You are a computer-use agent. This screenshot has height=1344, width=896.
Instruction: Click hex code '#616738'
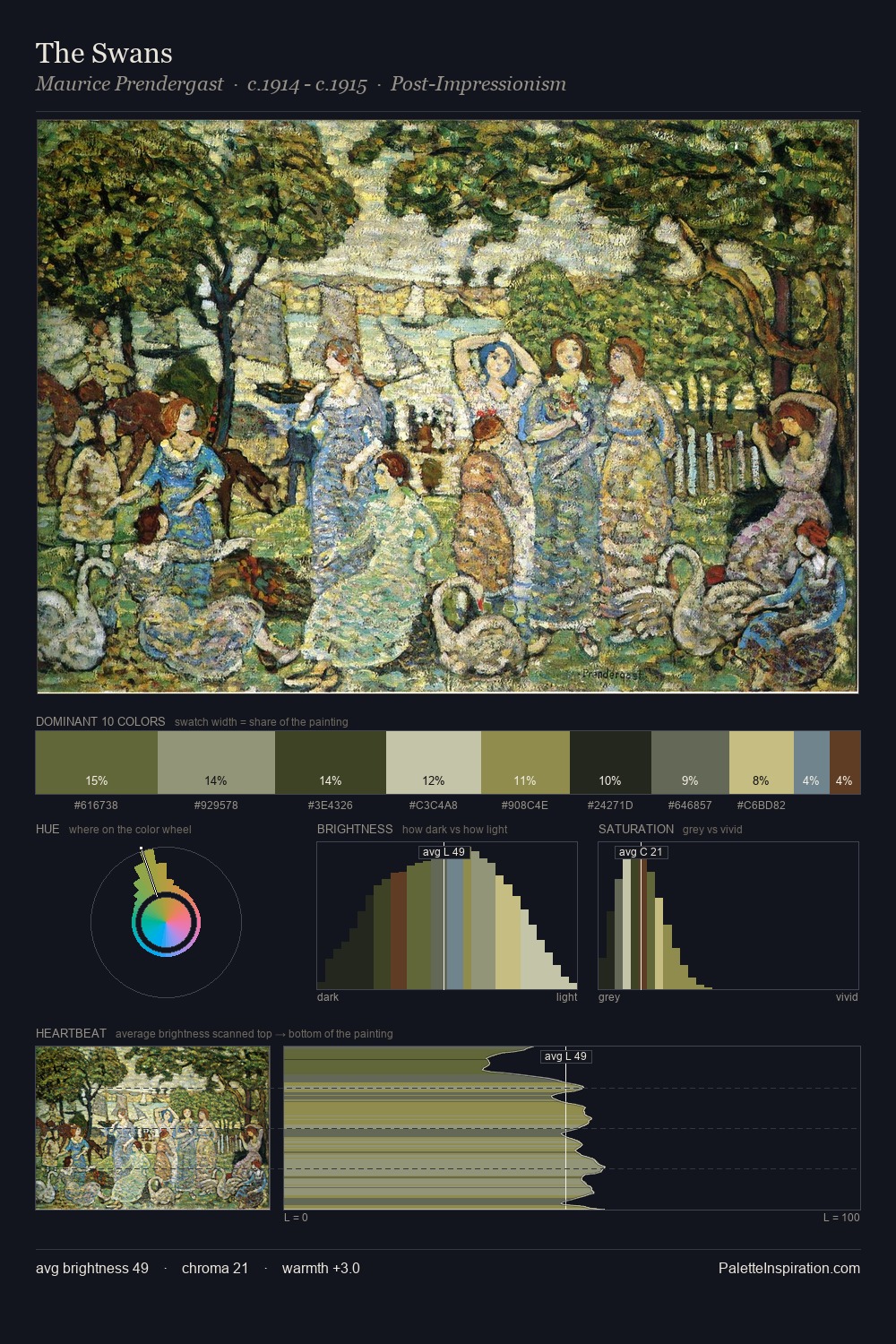96,806
